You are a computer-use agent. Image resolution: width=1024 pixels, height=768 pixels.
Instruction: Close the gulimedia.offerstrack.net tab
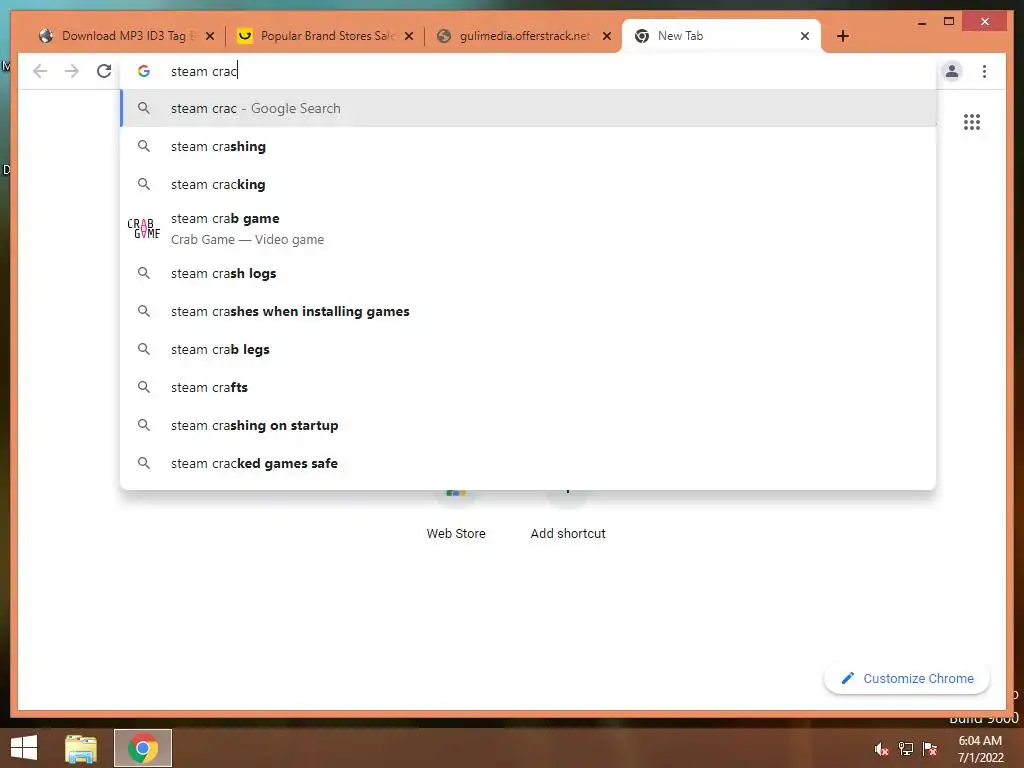click(x=607, y=36)
